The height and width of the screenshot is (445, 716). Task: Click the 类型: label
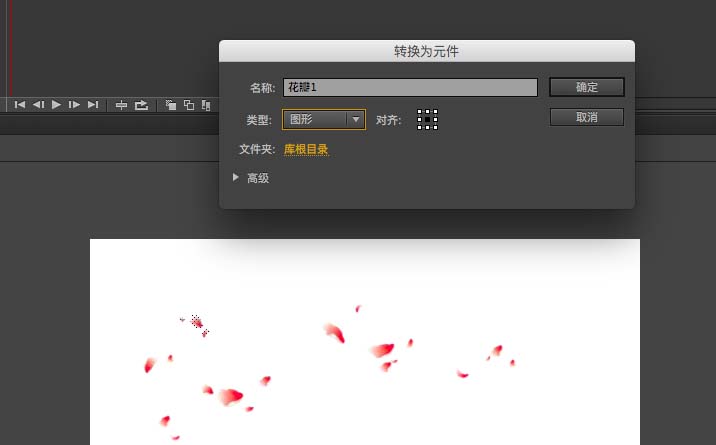259,120
